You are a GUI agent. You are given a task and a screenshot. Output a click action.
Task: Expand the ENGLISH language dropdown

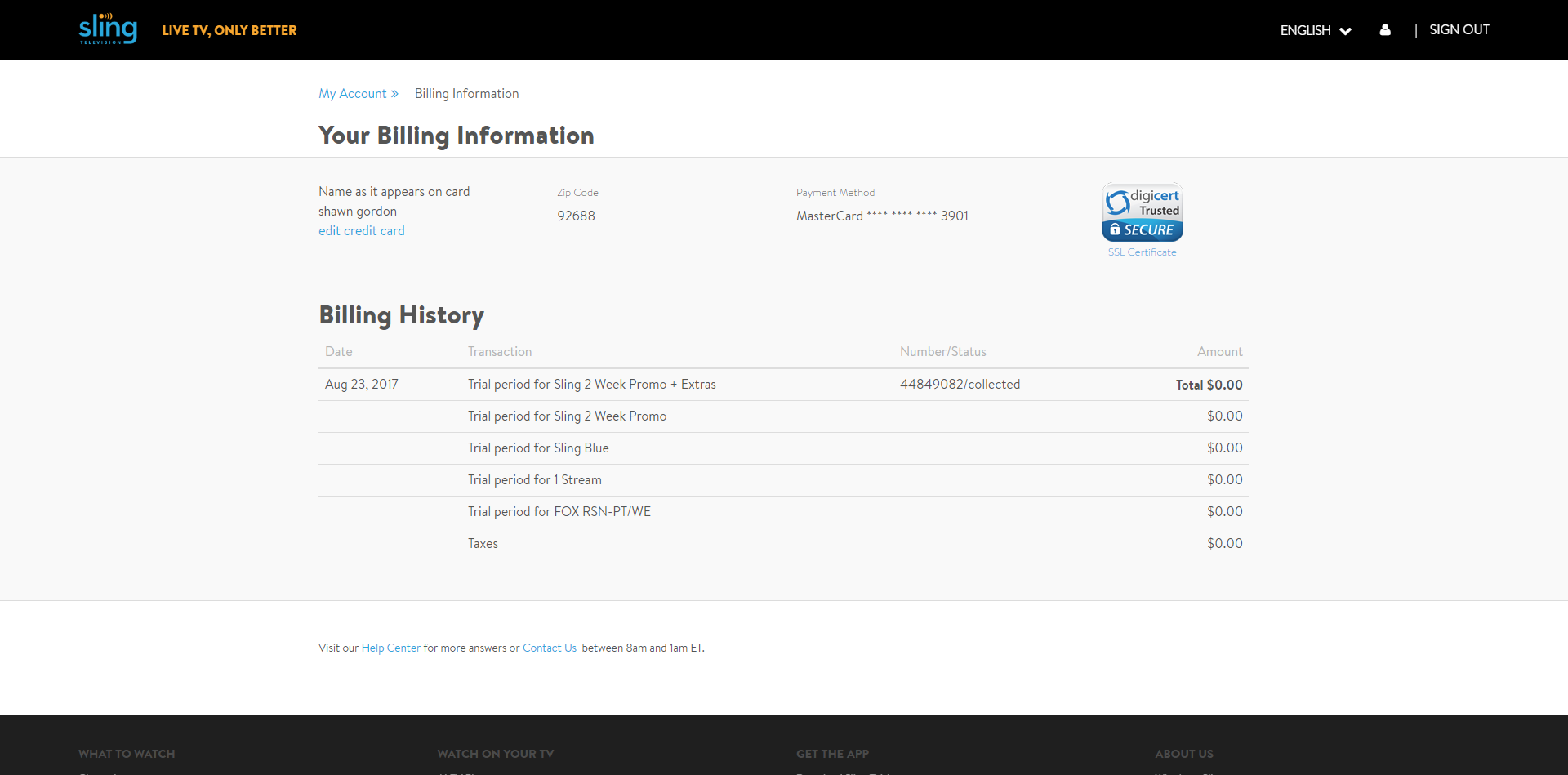pyautogui.click(x=1316, y=30)
